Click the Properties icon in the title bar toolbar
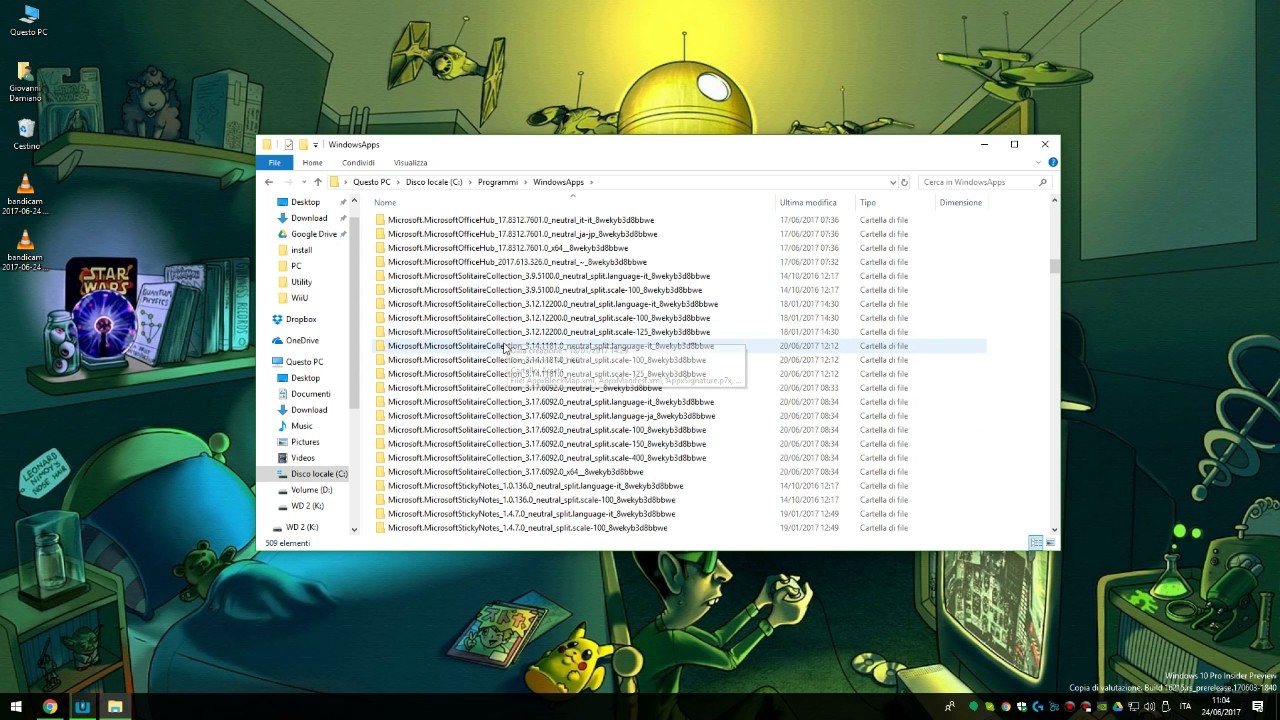Screen dimensions: 1280x720 coord(288,144)
